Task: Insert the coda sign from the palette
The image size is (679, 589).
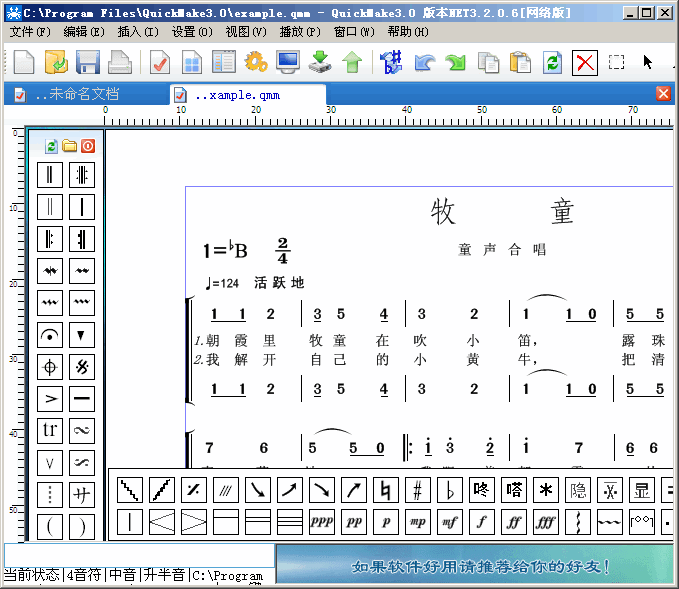Action: [50, 367]
